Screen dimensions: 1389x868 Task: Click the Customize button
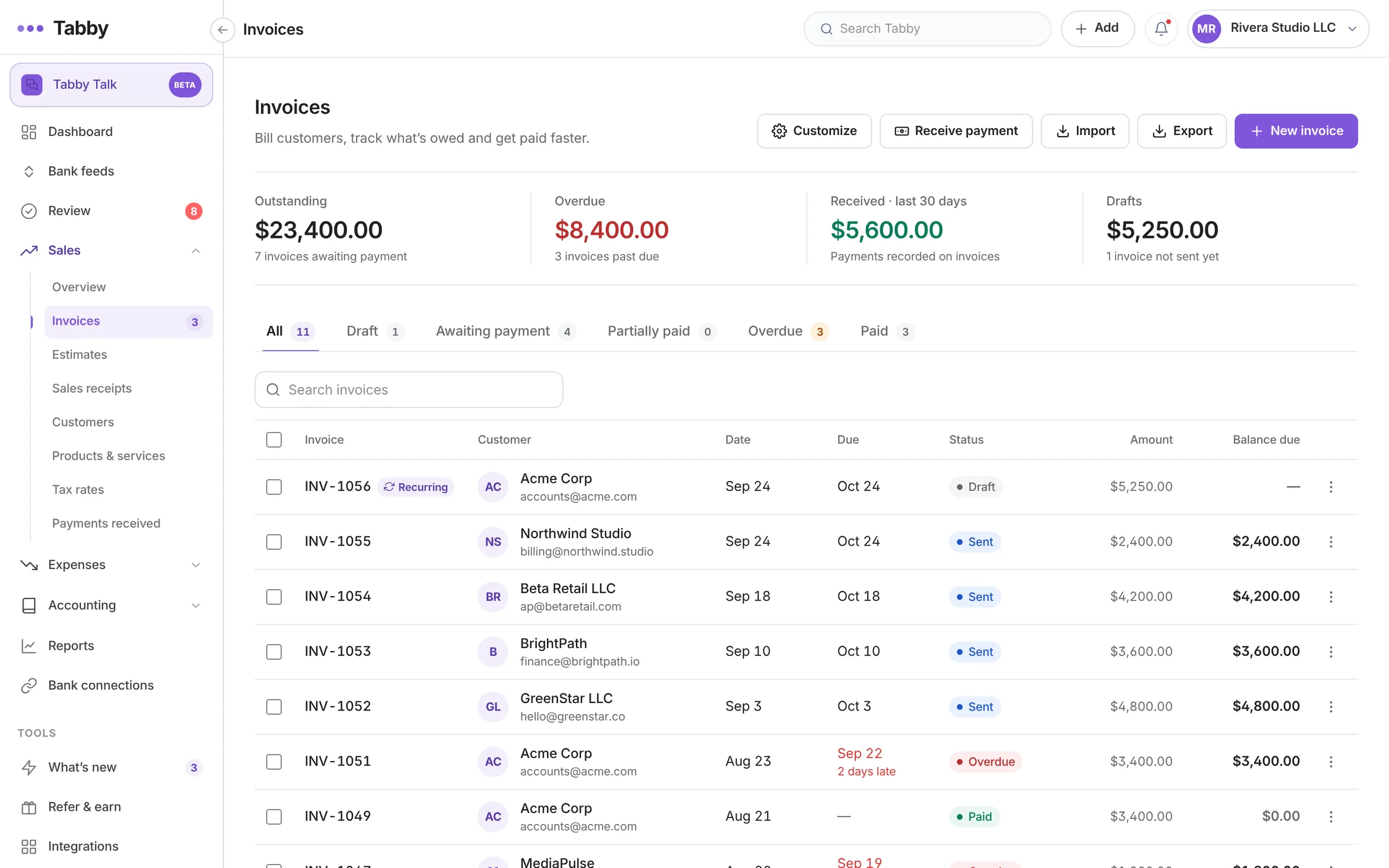(814, 131)
